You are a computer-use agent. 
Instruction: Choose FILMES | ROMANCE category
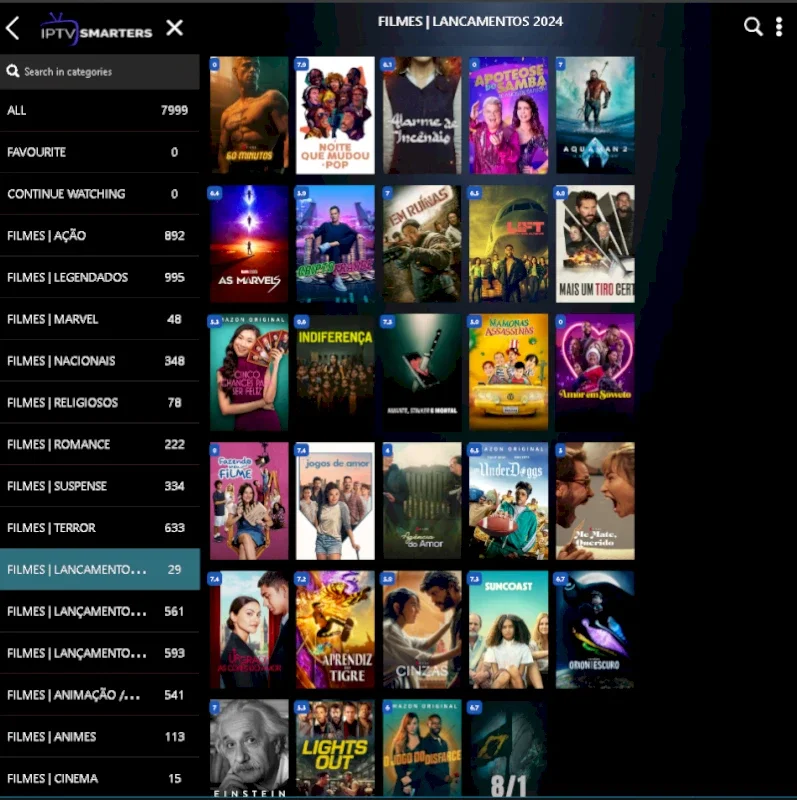pos(99,444)
